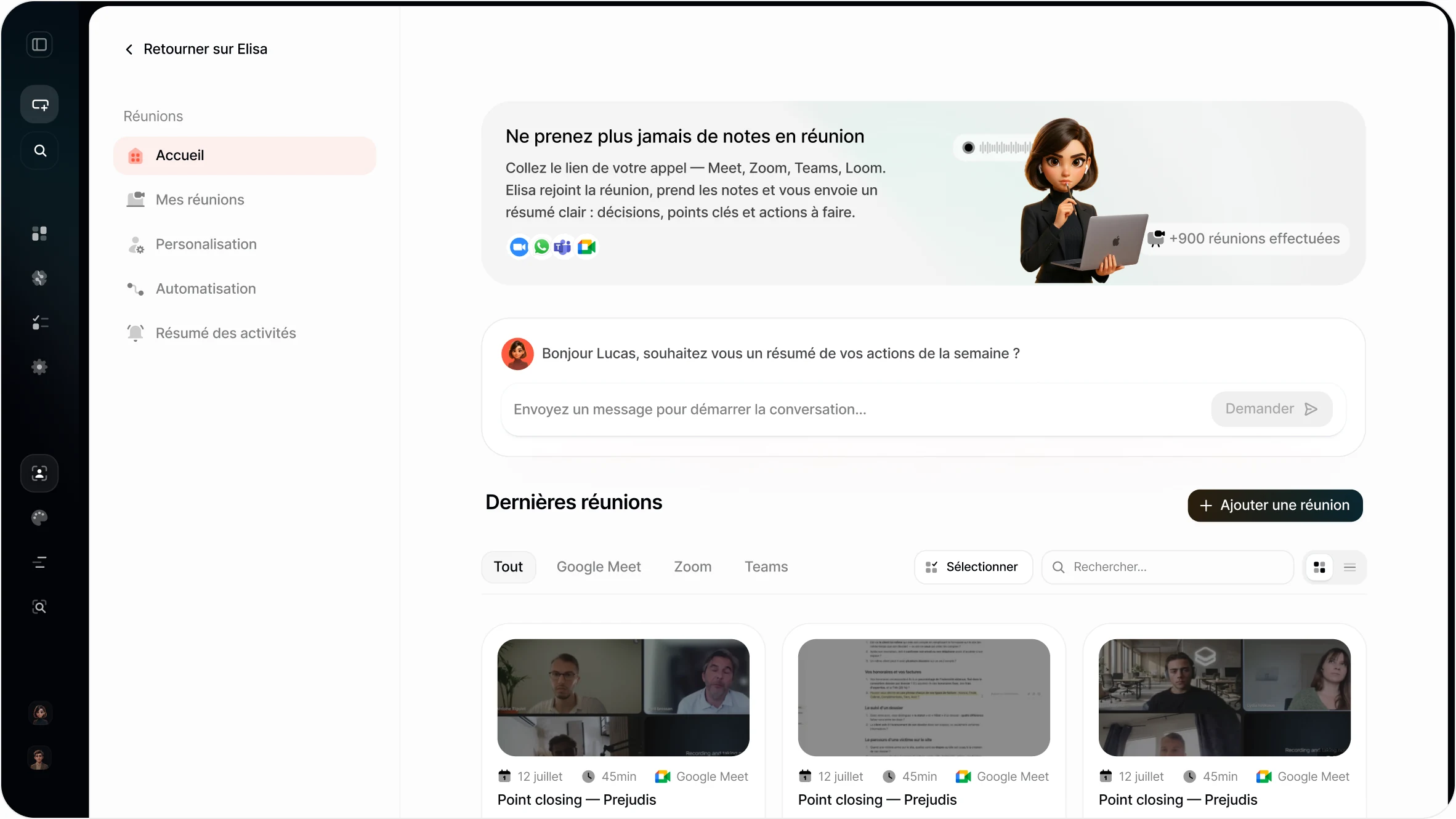Select the Tout filter tab

pyautogui.click(x=508, y=567)
